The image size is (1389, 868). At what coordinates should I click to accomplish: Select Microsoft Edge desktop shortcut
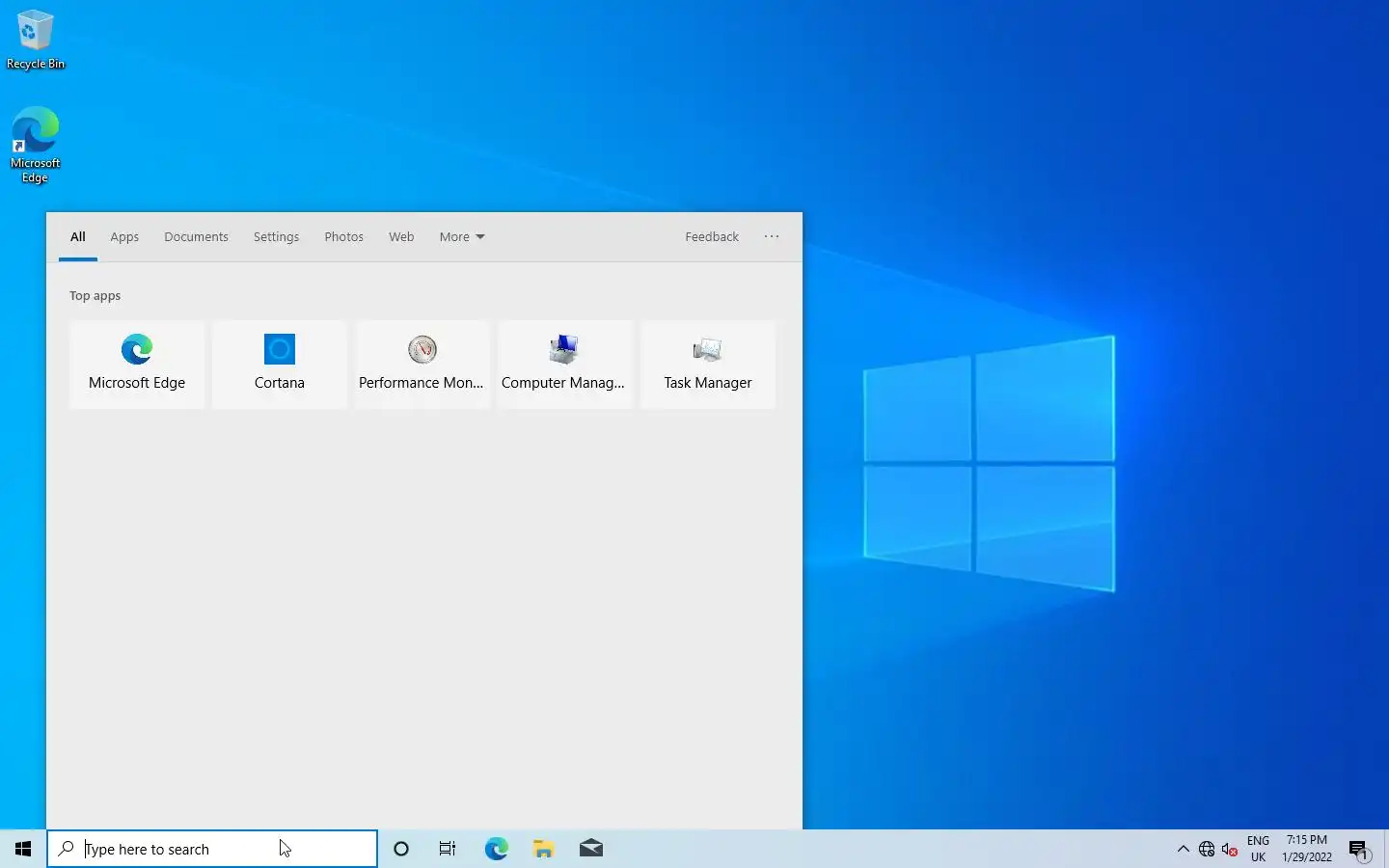pyautogui.click(x=36, y=145)
